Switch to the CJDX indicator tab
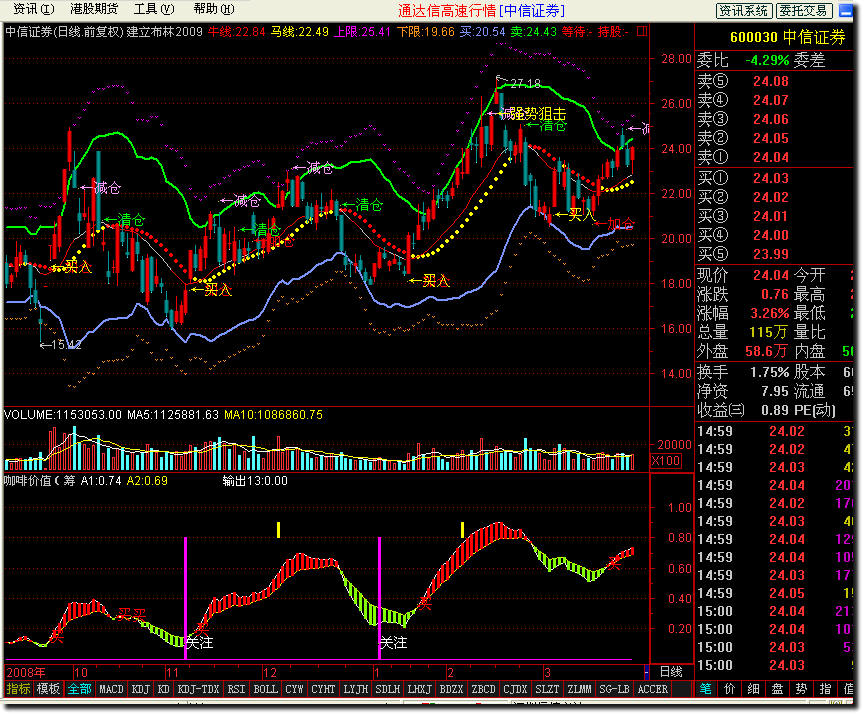Image resolution: width=865 pixels, height=715 pixels. click(515, 689)
